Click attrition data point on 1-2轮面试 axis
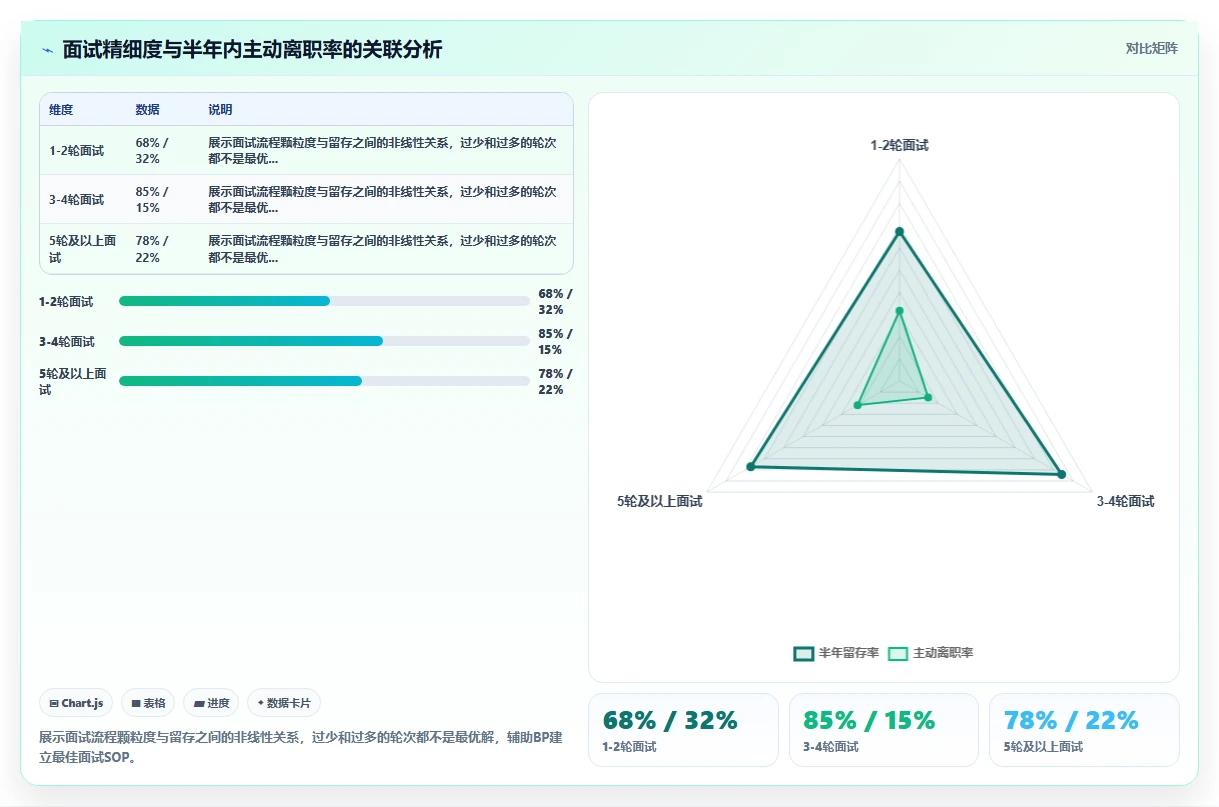This screenshot has width=1219, height=807. pos(899,311)
